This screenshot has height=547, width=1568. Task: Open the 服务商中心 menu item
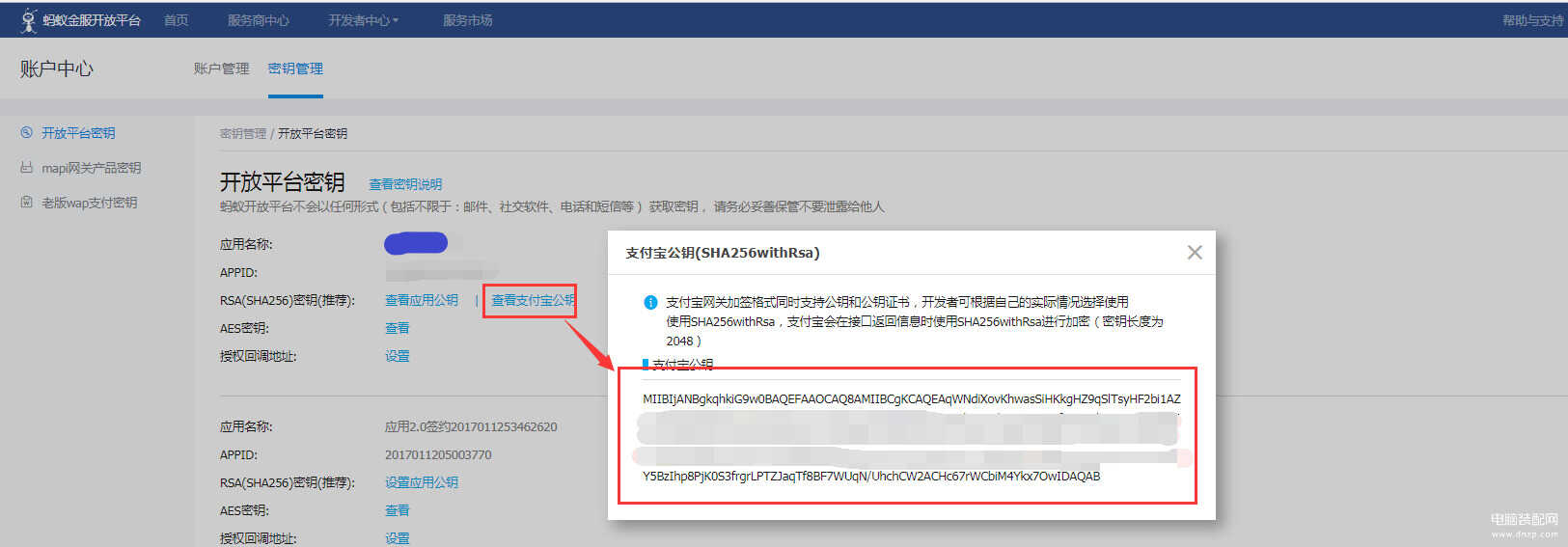click(x=258, y=20)
